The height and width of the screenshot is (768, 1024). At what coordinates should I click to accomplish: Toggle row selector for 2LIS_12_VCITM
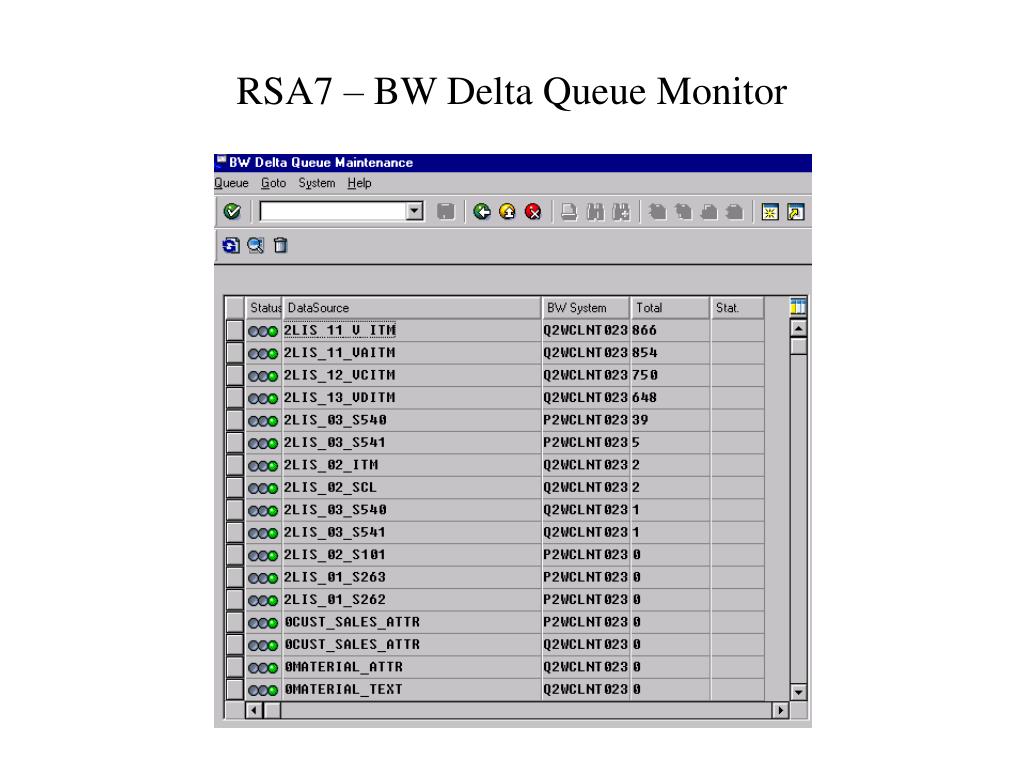[x=234, y=376]
